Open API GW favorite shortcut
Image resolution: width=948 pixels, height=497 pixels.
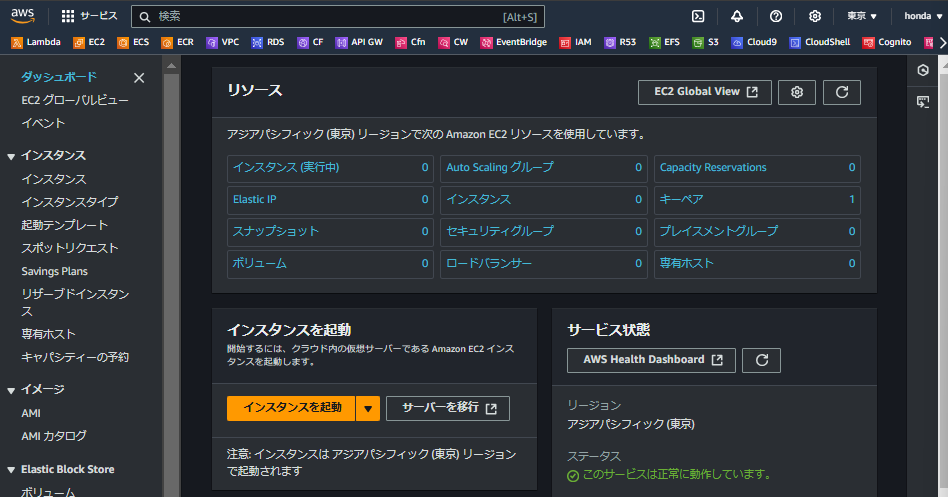tap(360, 42)
